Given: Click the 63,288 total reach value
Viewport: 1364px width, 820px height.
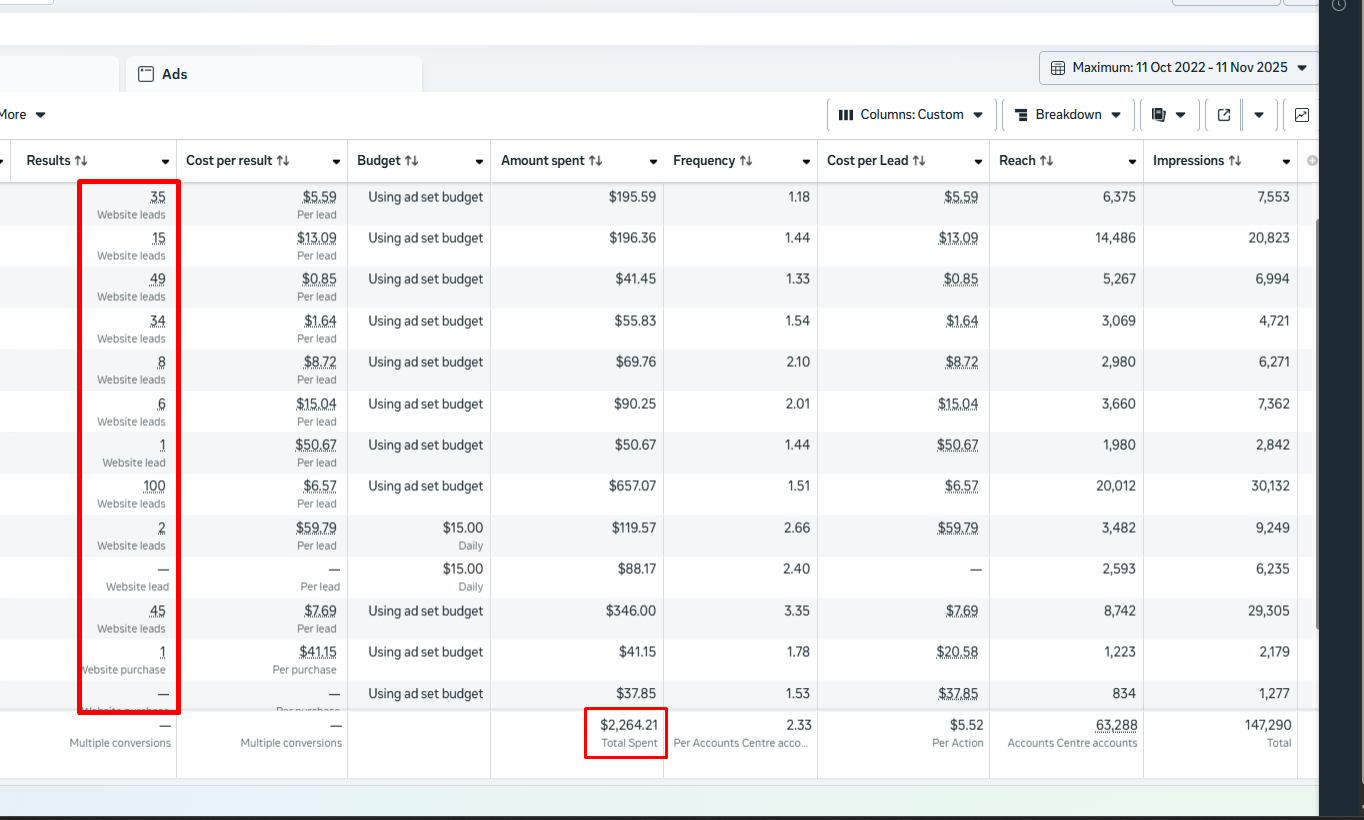Looking at the screenshot, I should [1116, 725].
